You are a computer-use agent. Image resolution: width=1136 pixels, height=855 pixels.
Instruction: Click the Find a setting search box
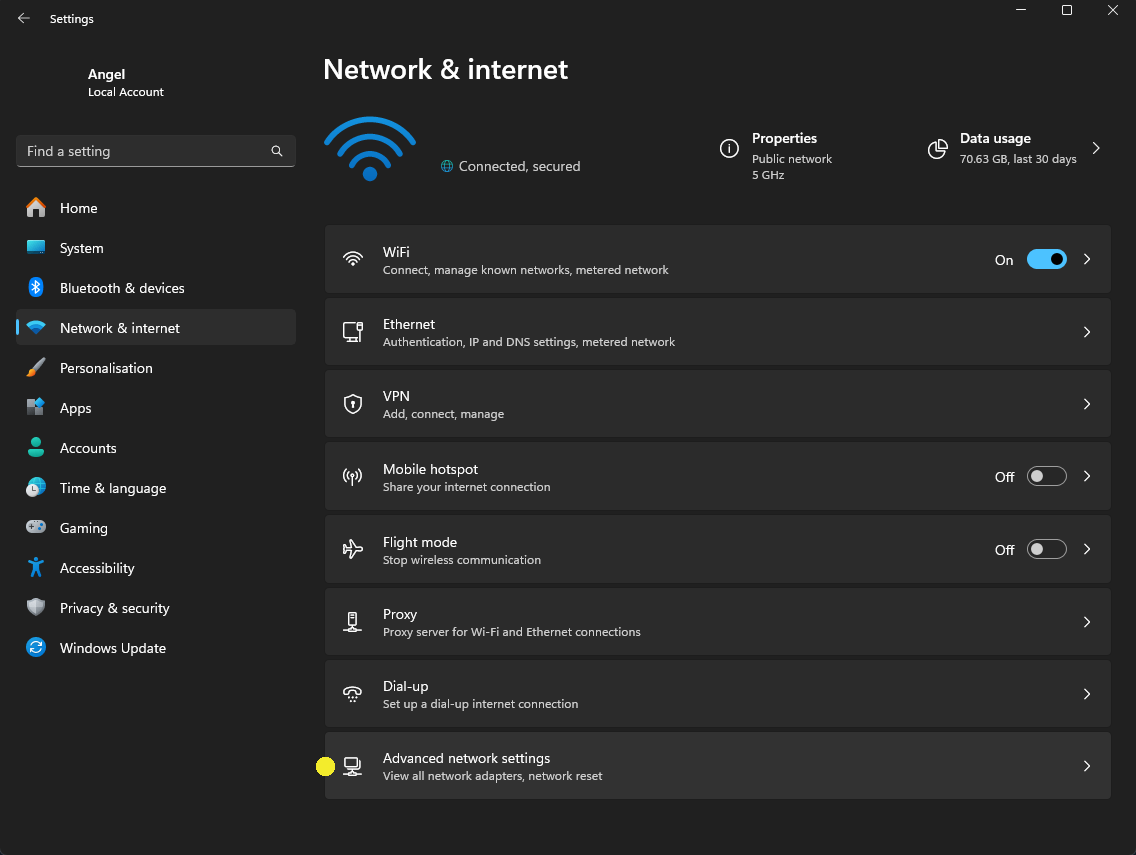pyautogui.click(x=145, y=151)
